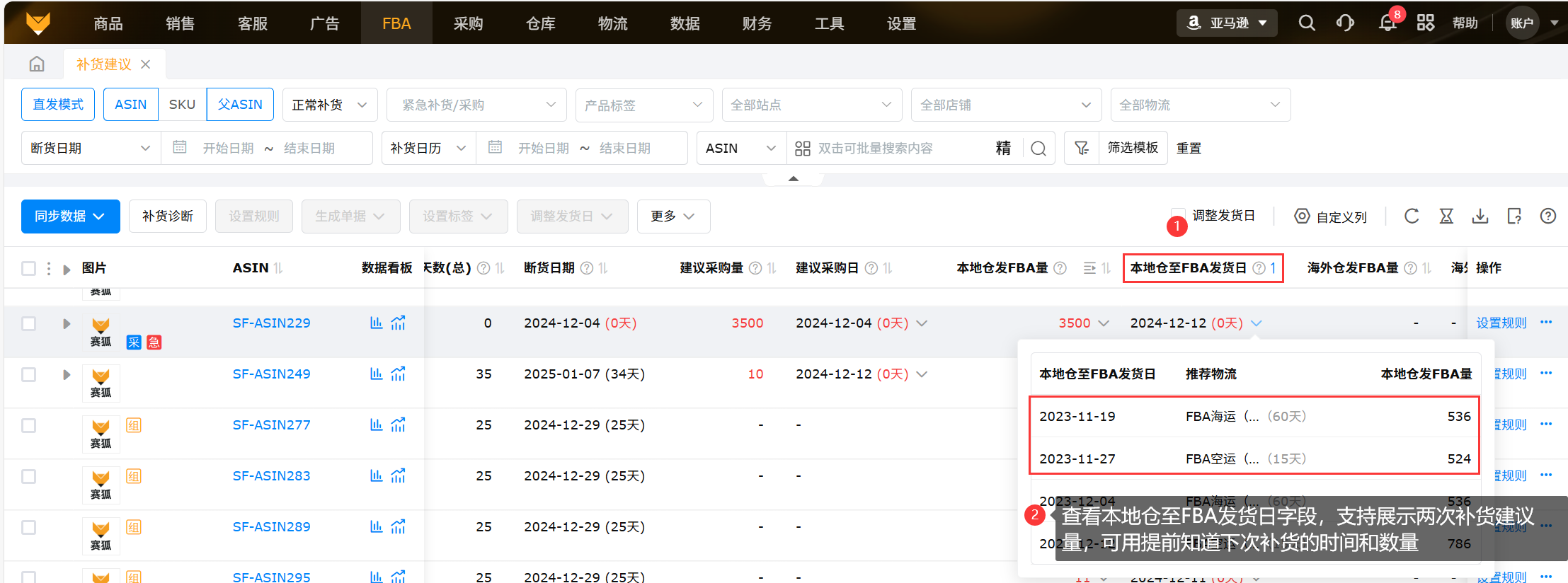Open the 采购 menu
This screenshot has width=1568, height=583.
click(469, 23)
